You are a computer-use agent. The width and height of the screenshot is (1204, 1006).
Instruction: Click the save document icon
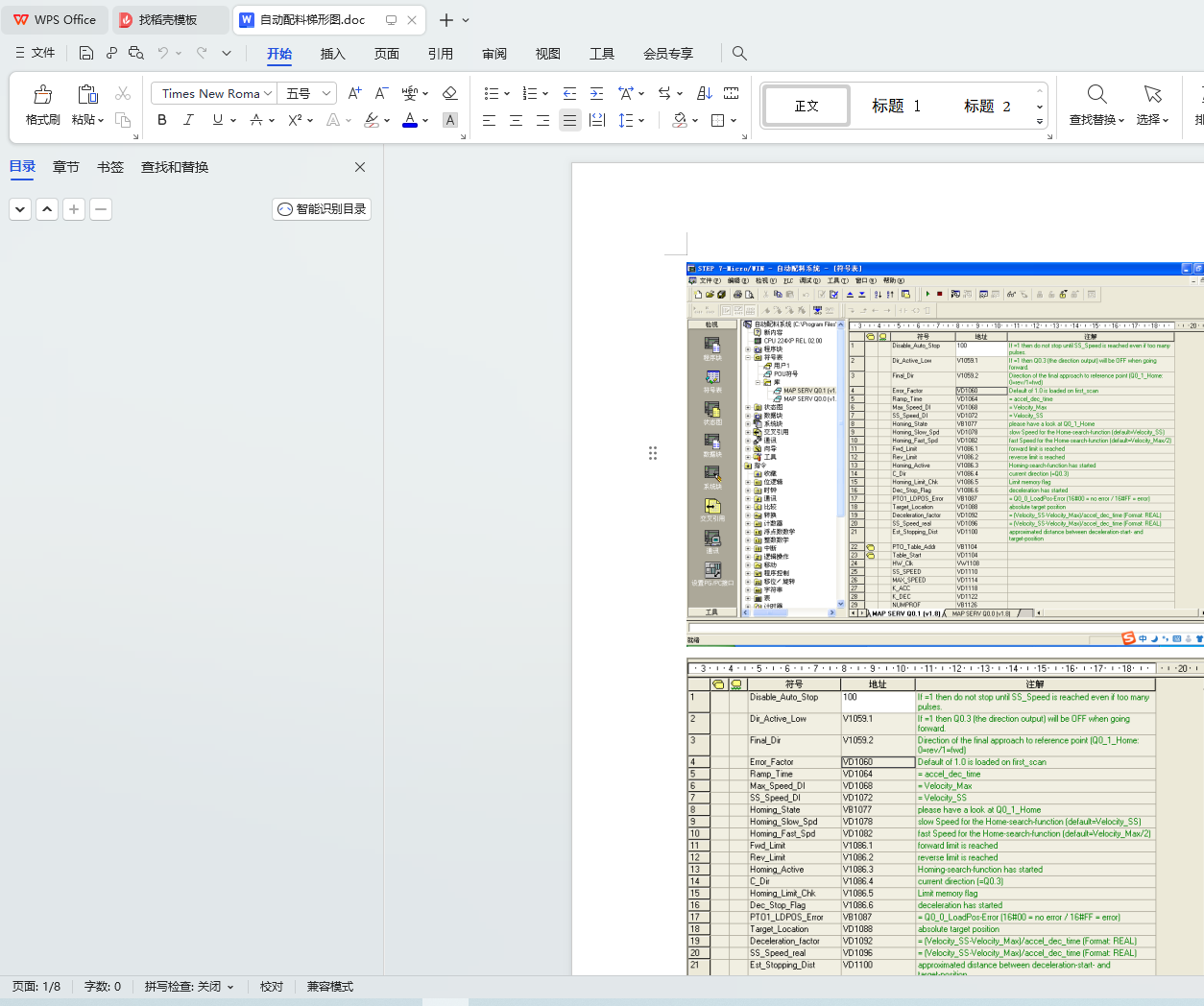click(86, 53)
